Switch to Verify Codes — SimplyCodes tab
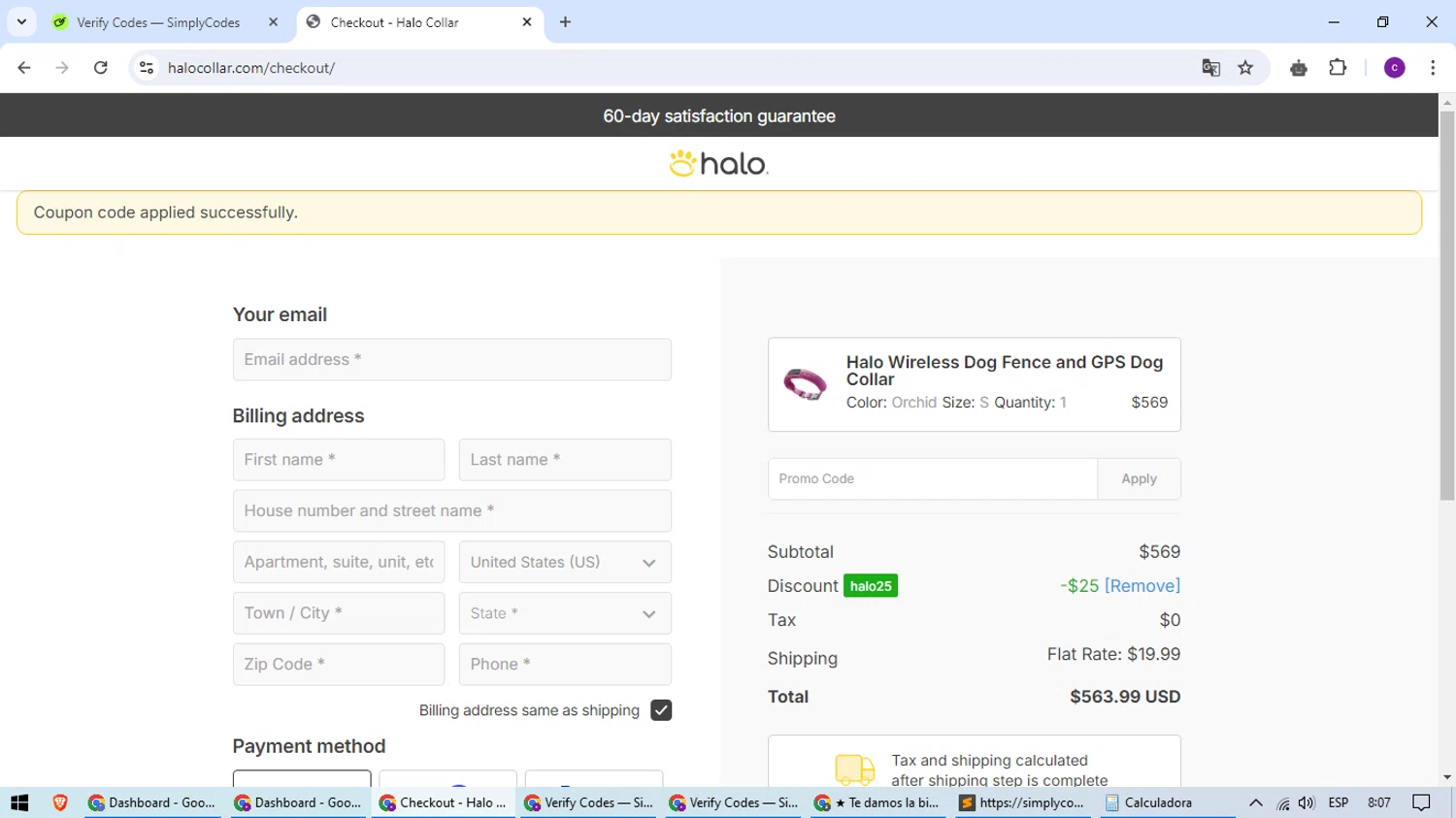The width and height of the screenshot is (1456, 818). (x=158, y=22)
